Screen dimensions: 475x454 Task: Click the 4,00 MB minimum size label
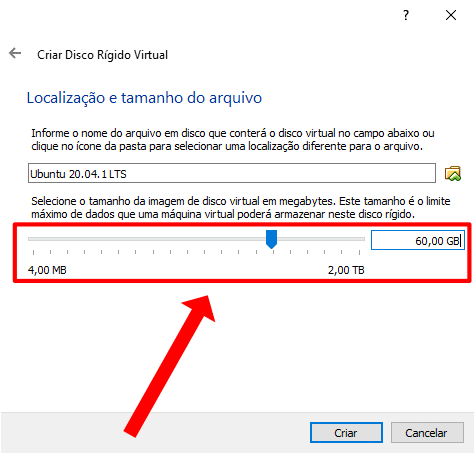(x=47, y=270)
